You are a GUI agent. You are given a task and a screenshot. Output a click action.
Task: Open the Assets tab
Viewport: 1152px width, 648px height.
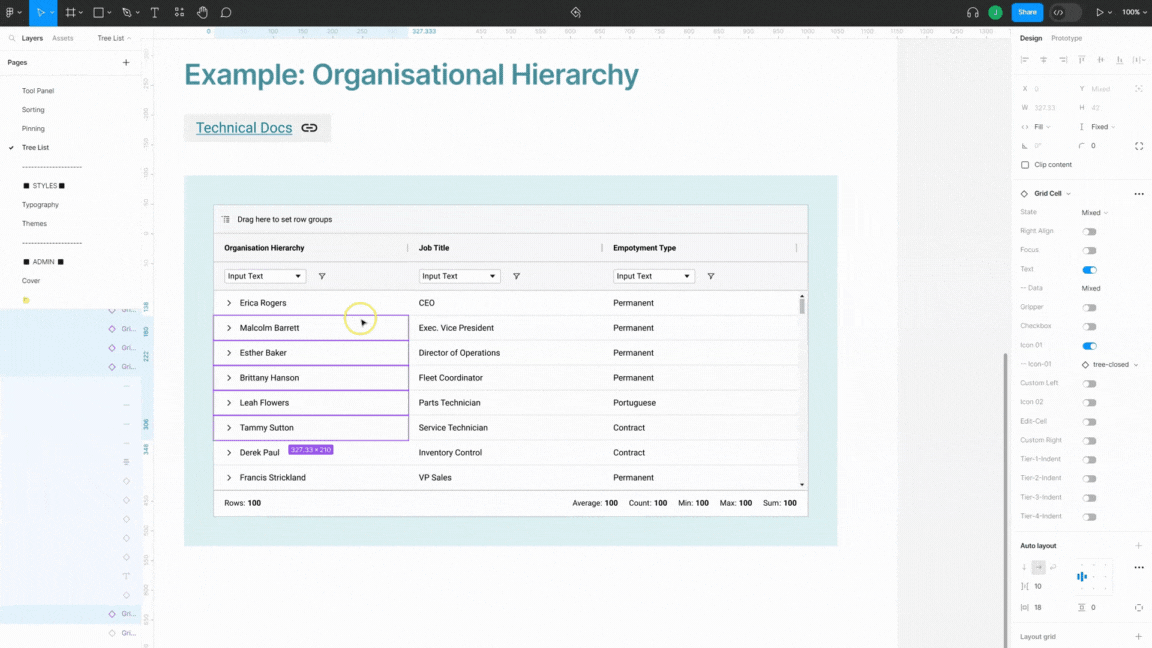[62, 38]
